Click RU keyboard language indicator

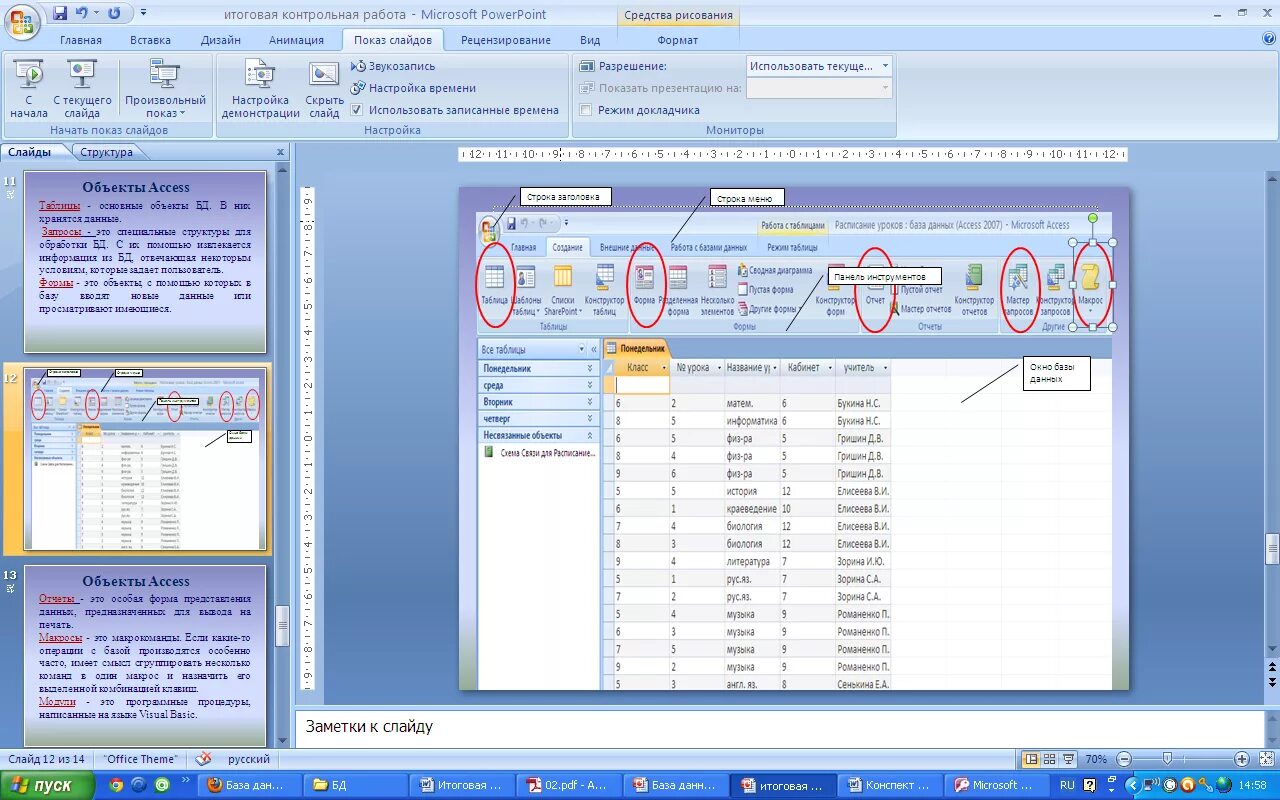pyautogui.click(x=1067, y=785)
